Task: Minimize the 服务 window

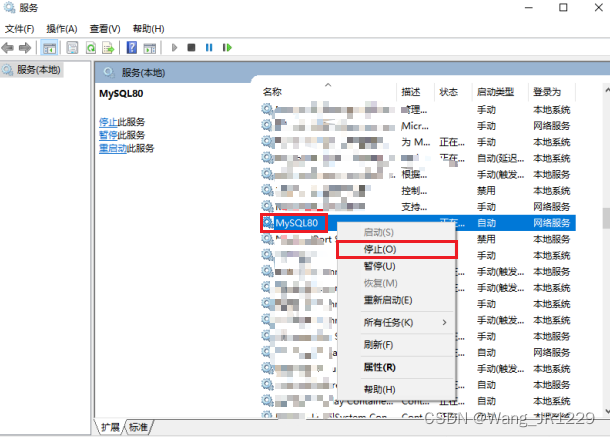Action: pyautogui.click(x=529, y=7)
